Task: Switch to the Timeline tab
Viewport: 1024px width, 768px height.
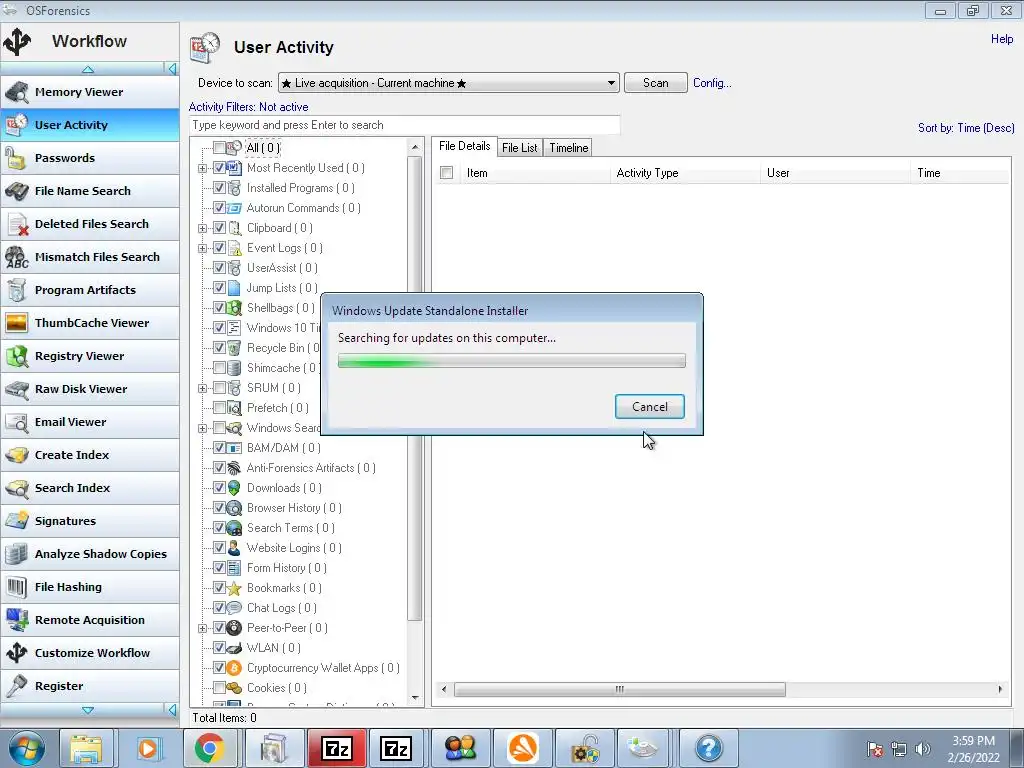Action: click(x=569, y=148)
